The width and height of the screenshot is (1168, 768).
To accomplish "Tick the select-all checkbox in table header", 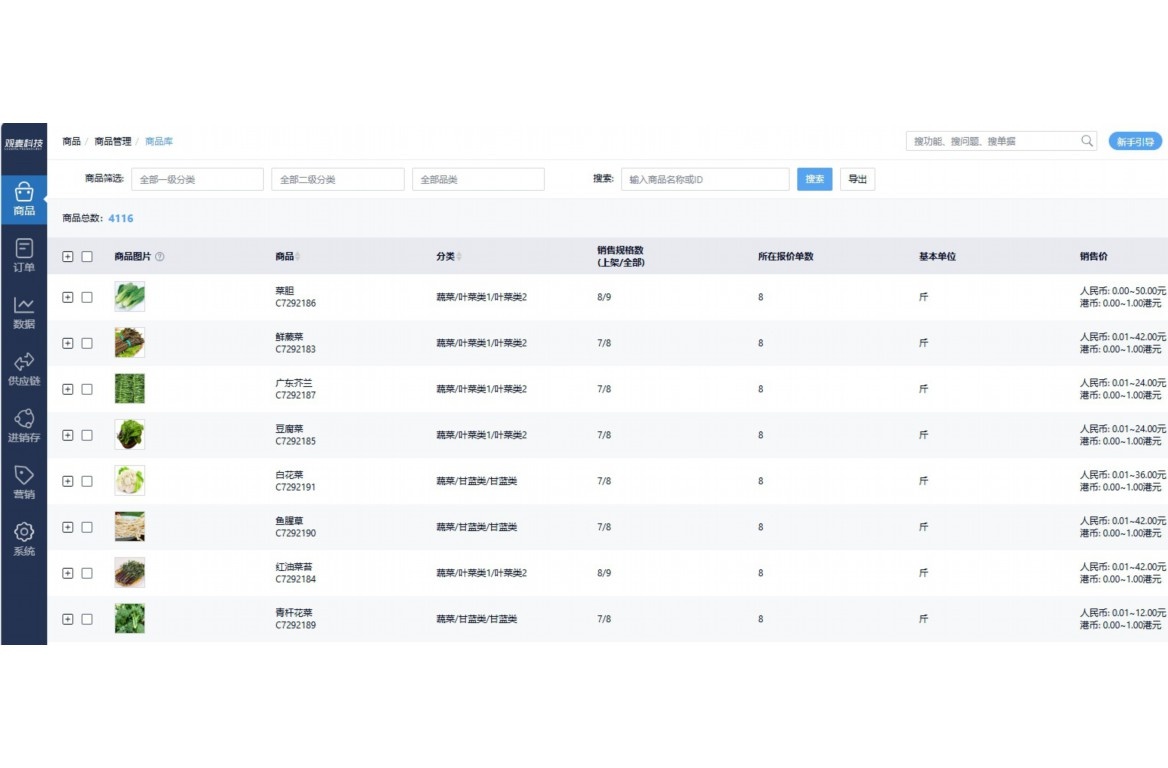I will tap(87, 257).
